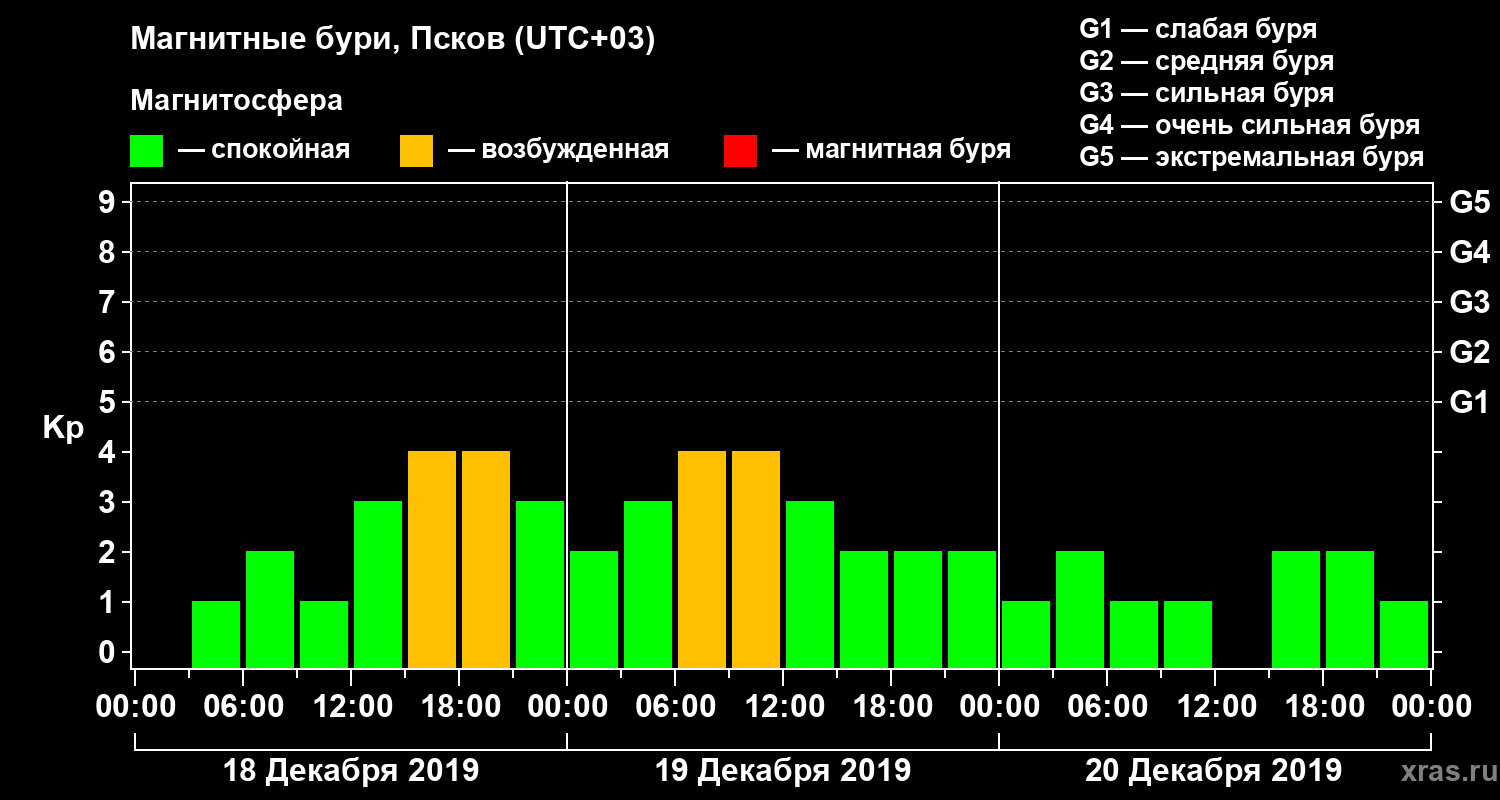Select the 'G3 — сильная буря' legend line
The image size is (1500, 800).
pos(1207,94)
